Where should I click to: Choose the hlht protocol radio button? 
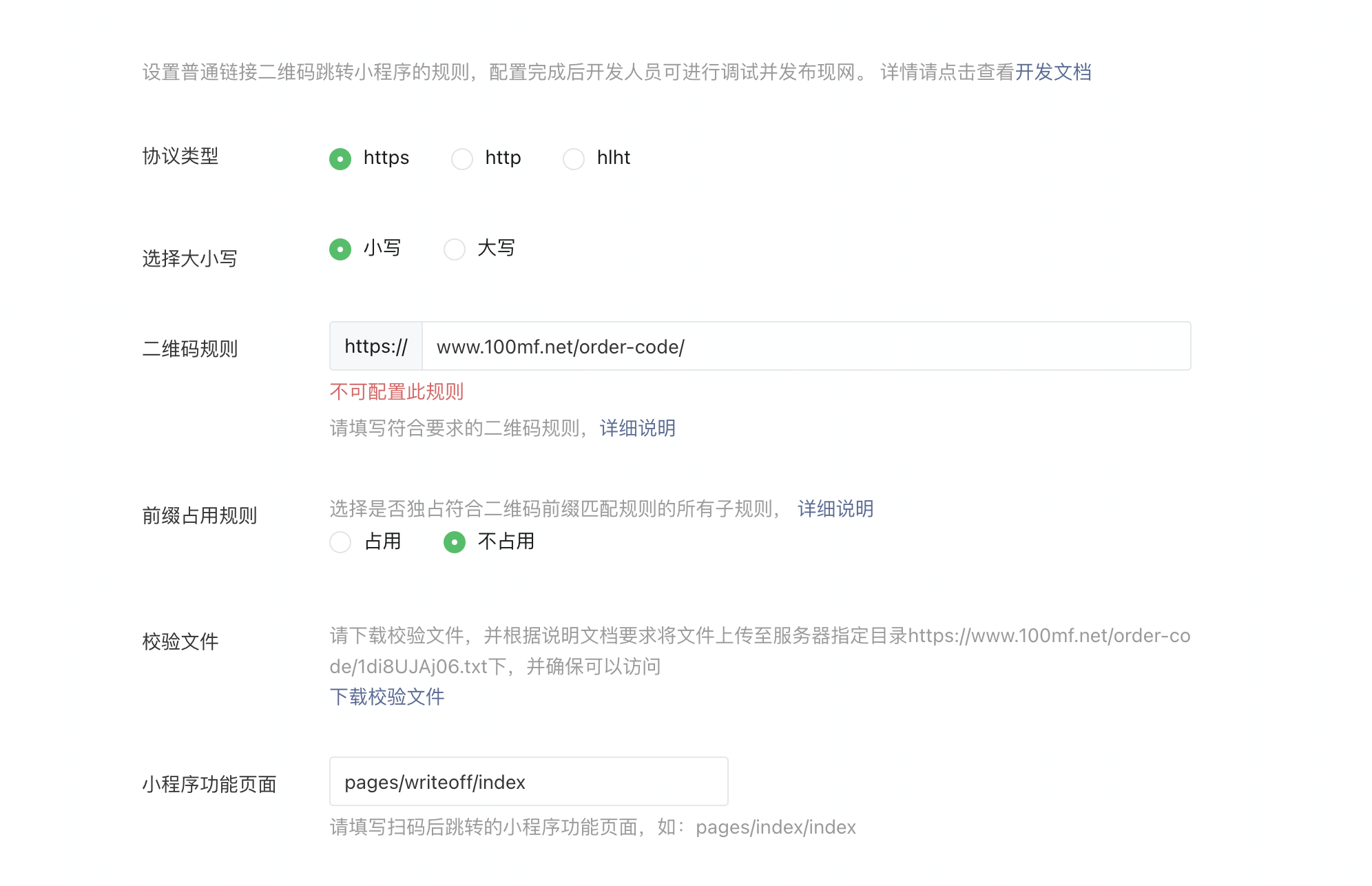(x=573, y=159)
